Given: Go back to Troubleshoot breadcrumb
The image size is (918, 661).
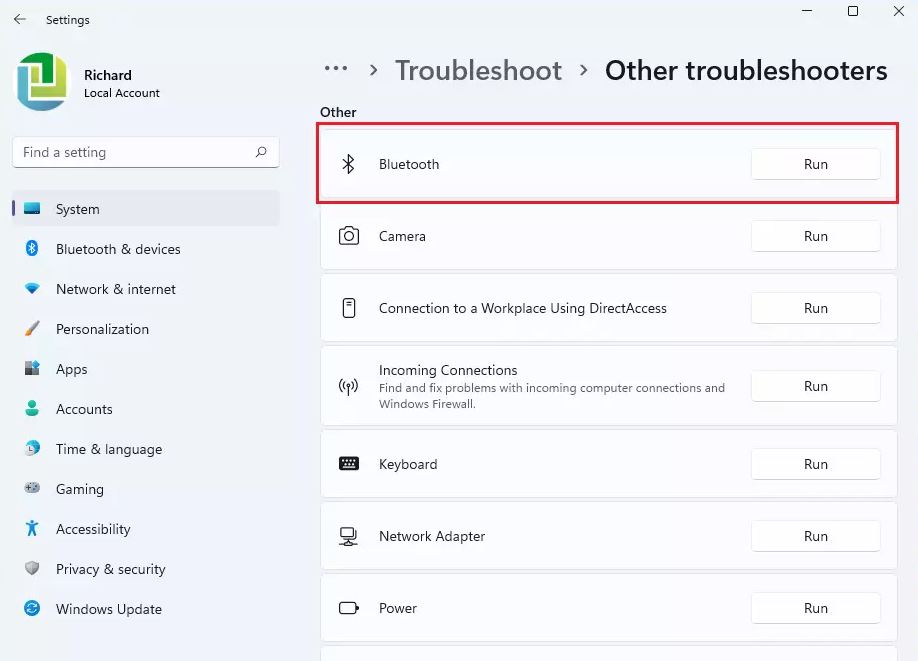Looking at the screenshot, I should pos(478,70).
